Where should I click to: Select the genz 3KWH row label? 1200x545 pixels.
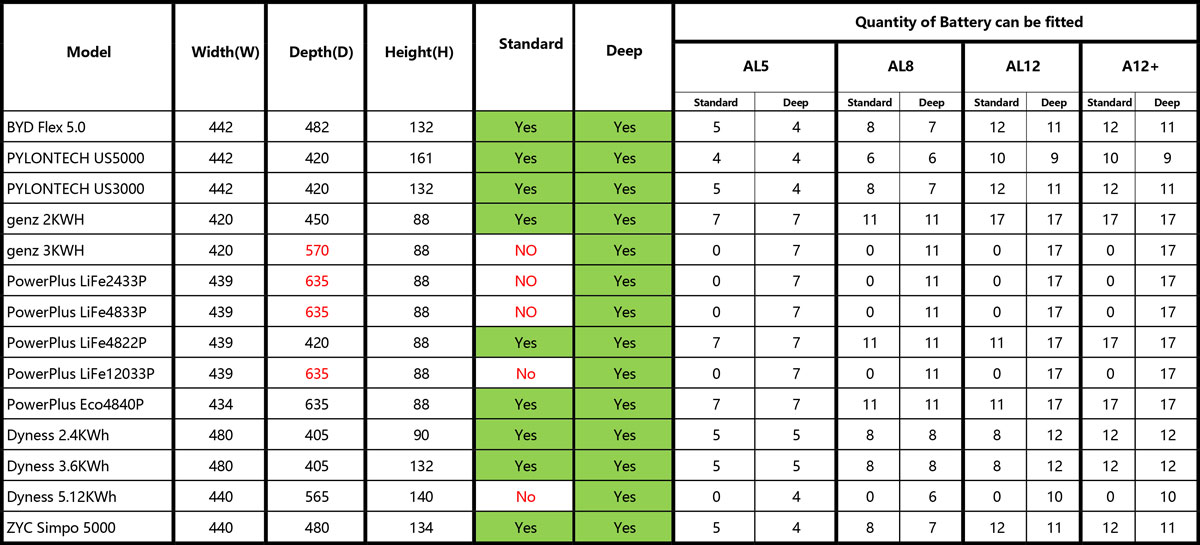pyautogui.click(x=45, y=250)
